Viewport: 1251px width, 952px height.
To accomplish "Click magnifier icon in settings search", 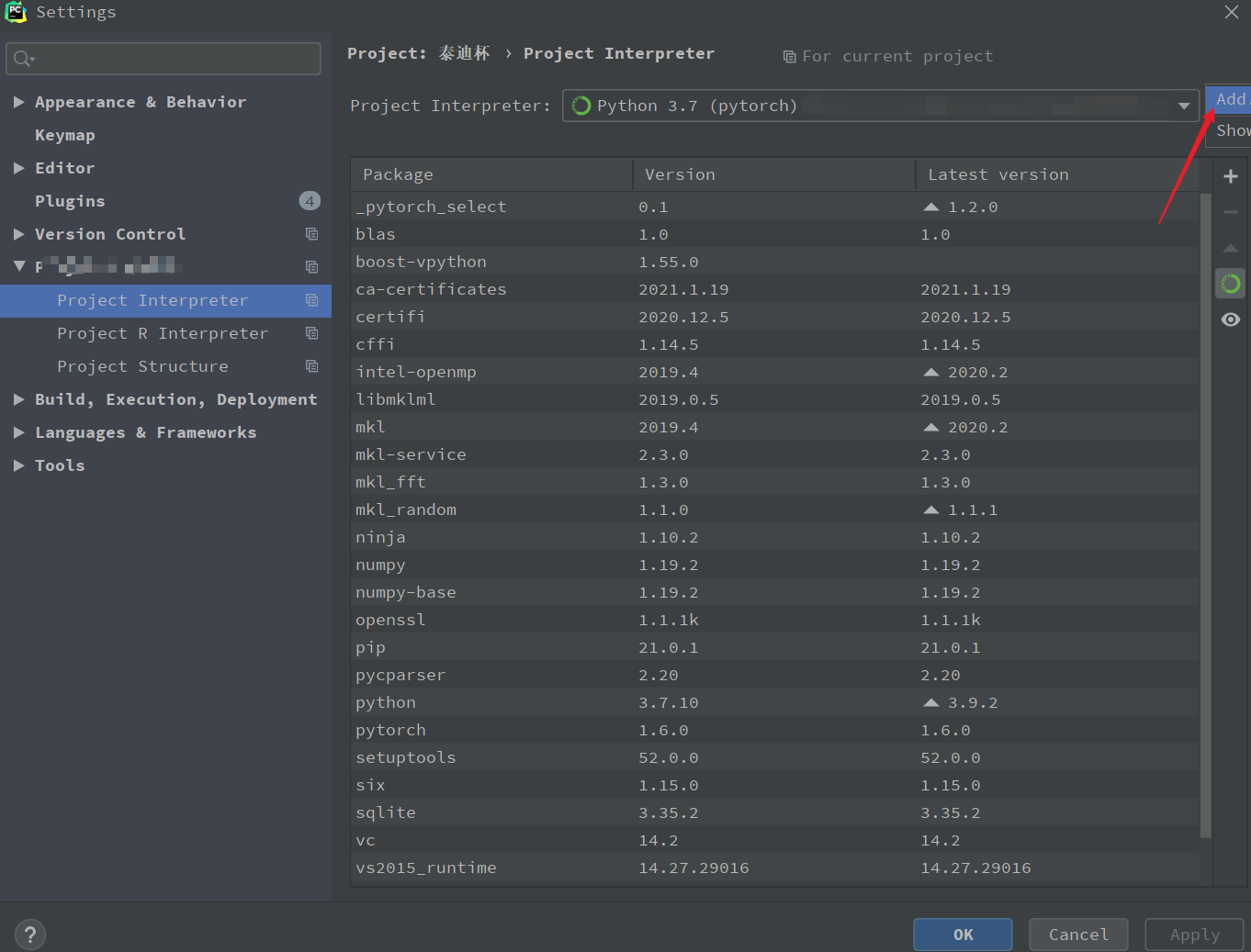I will pos(23,59).
